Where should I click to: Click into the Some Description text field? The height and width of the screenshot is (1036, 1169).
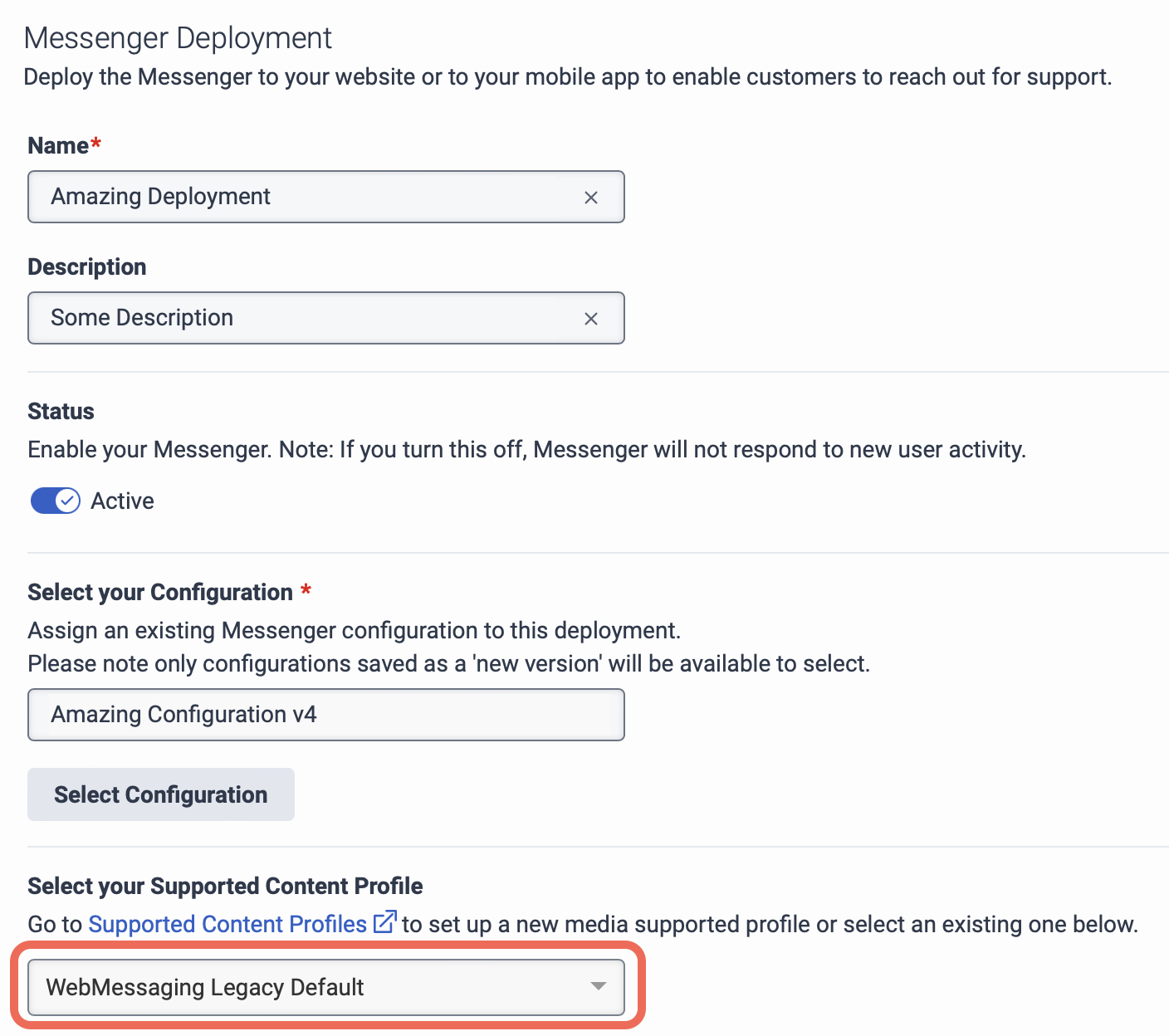click(307, 318)
